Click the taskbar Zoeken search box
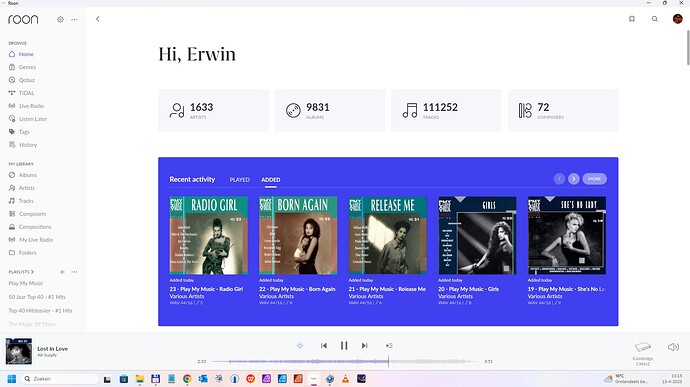Screen dimensions: 690x387 point(61,379)
